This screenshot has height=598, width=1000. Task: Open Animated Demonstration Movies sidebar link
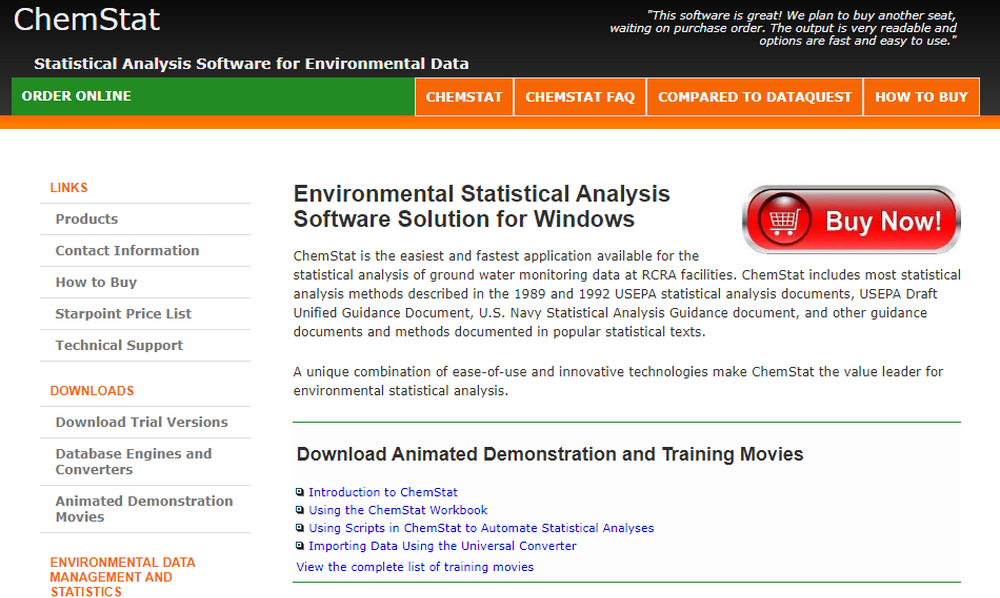click(144, 509)
